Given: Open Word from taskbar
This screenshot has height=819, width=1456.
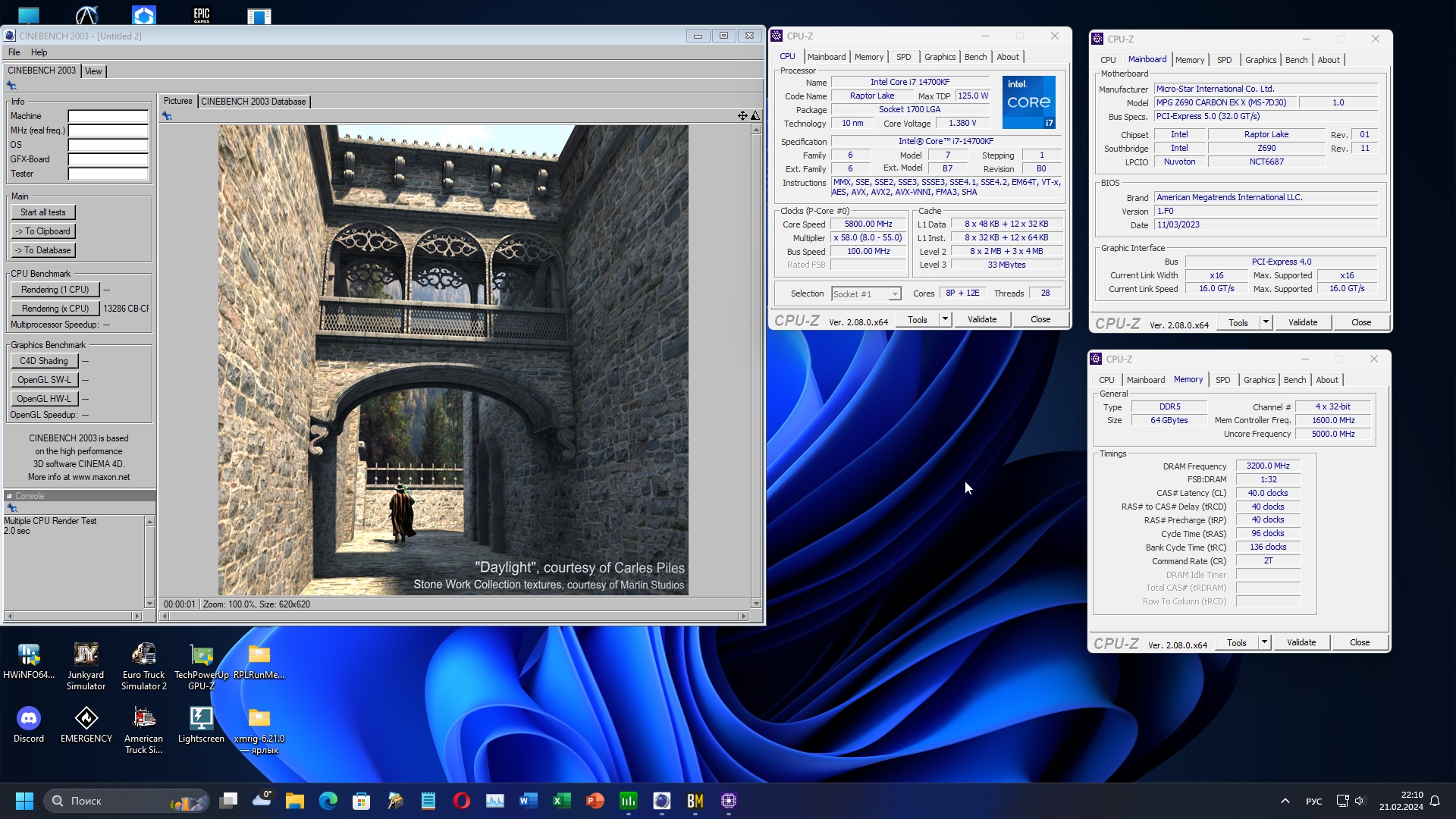Looking at the screenshot, I should click(529, 801).
